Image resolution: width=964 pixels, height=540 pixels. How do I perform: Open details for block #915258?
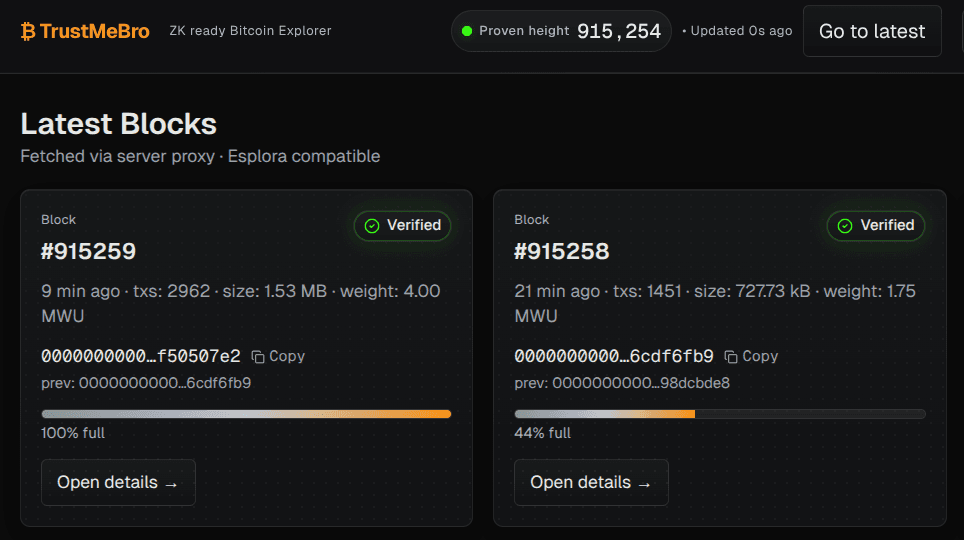click(x=591, y=483)
